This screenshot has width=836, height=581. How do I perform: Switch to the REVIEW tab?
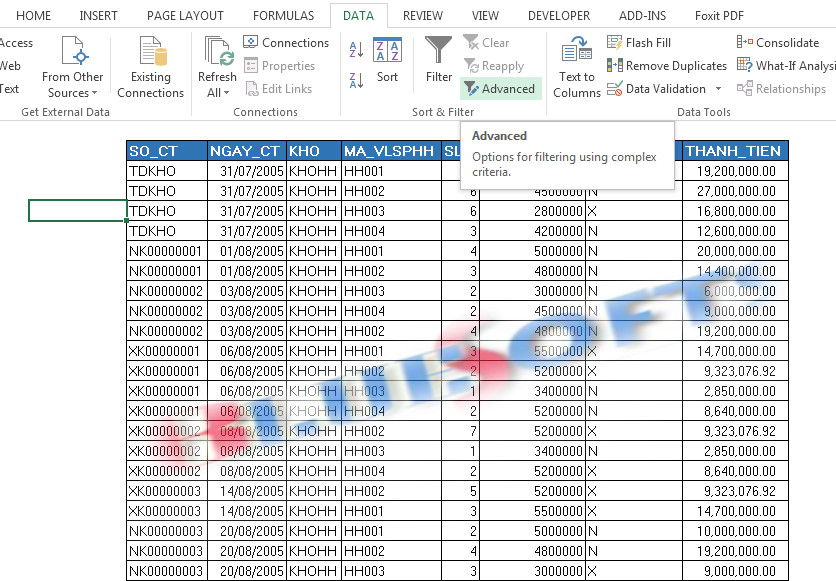tap(423, 16)
